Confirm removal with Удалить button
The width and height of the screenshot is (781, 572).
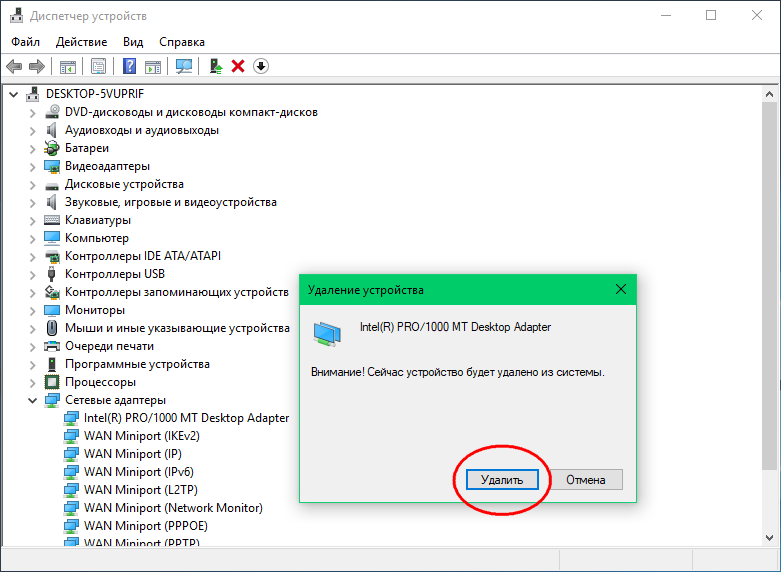coord(502,479)
